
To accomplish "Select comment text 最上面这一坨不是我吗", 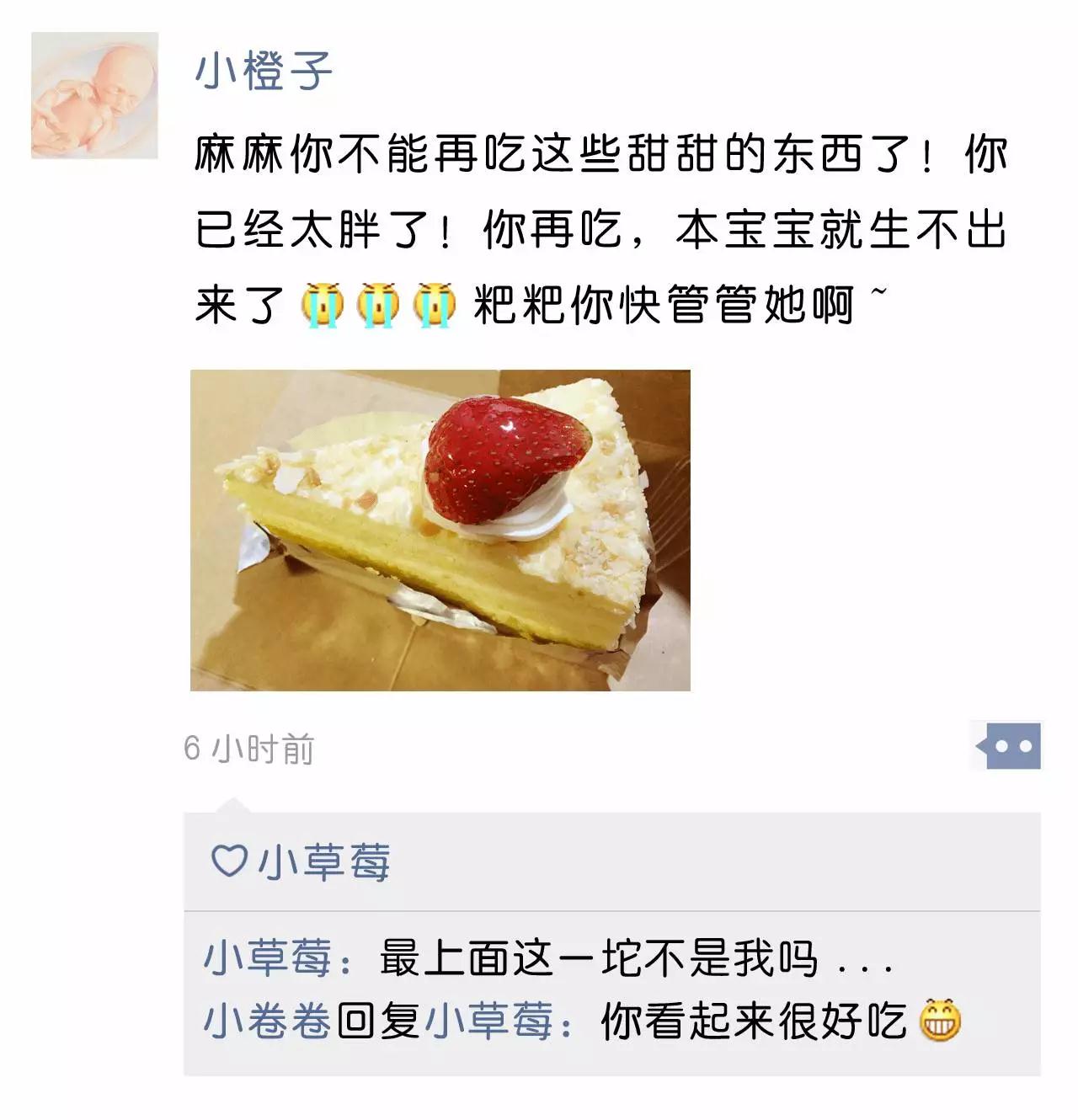I will (x=599, y=958).
